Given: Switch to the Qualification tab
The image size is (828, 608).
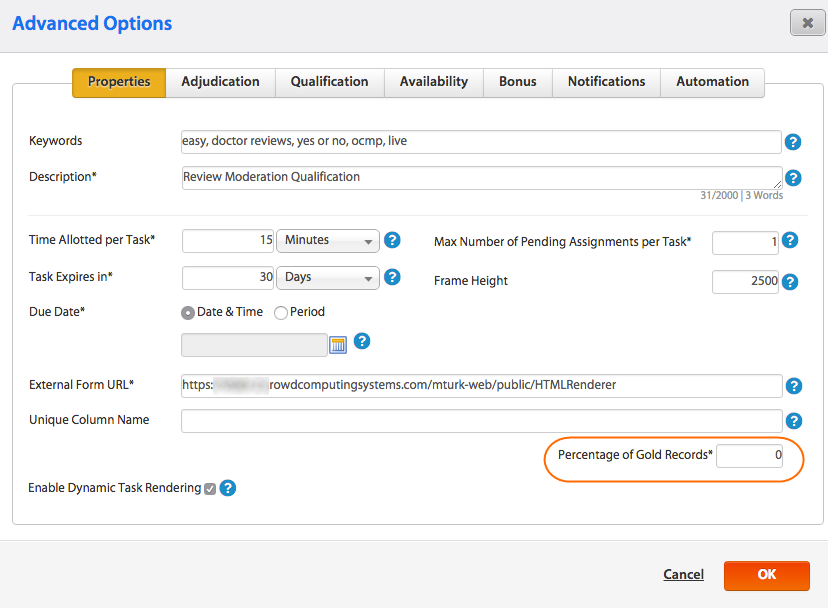Looking at the screenshot, I should click(330, 82).
